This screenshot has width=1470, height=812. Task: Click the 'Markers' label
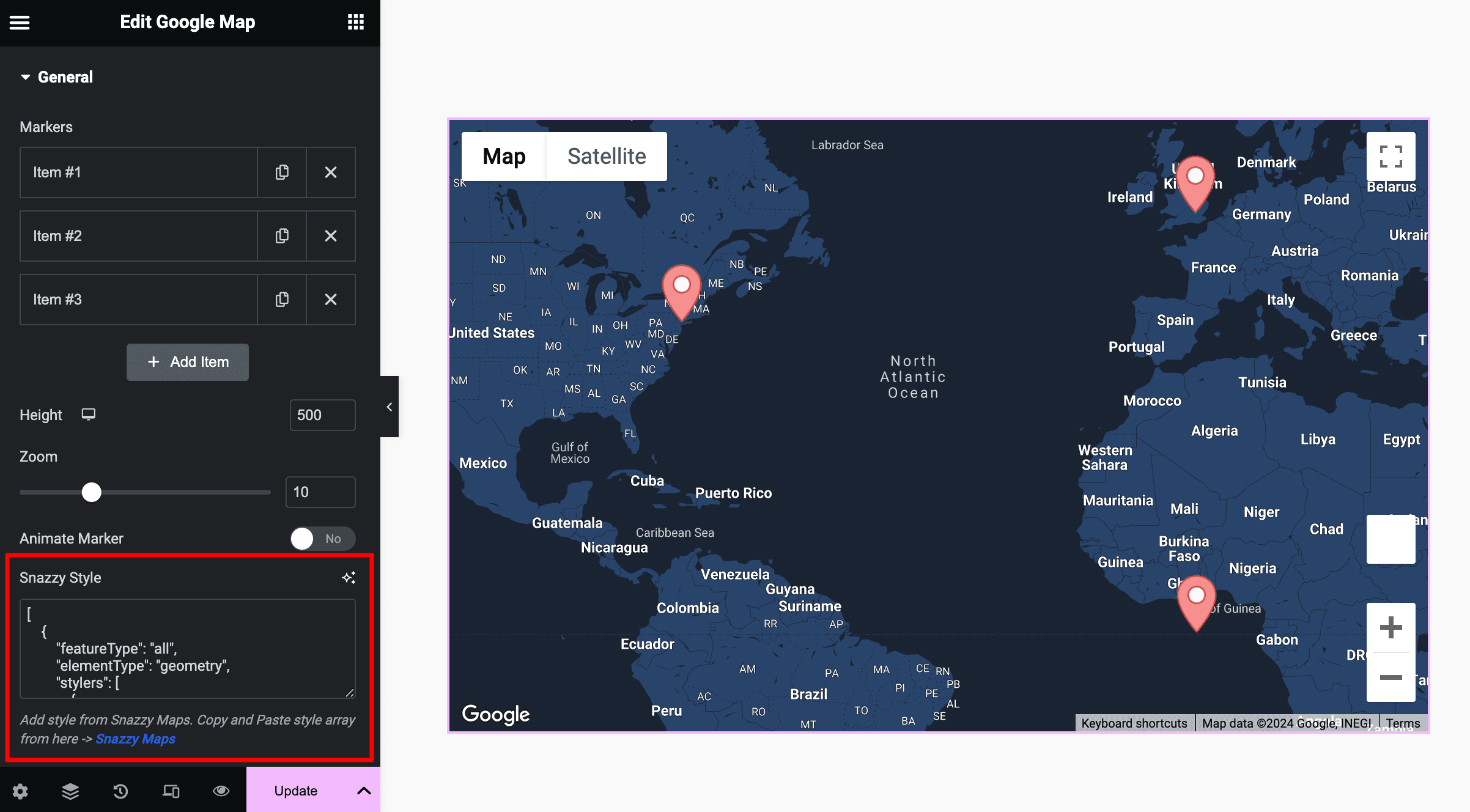[x=46, y=127]
